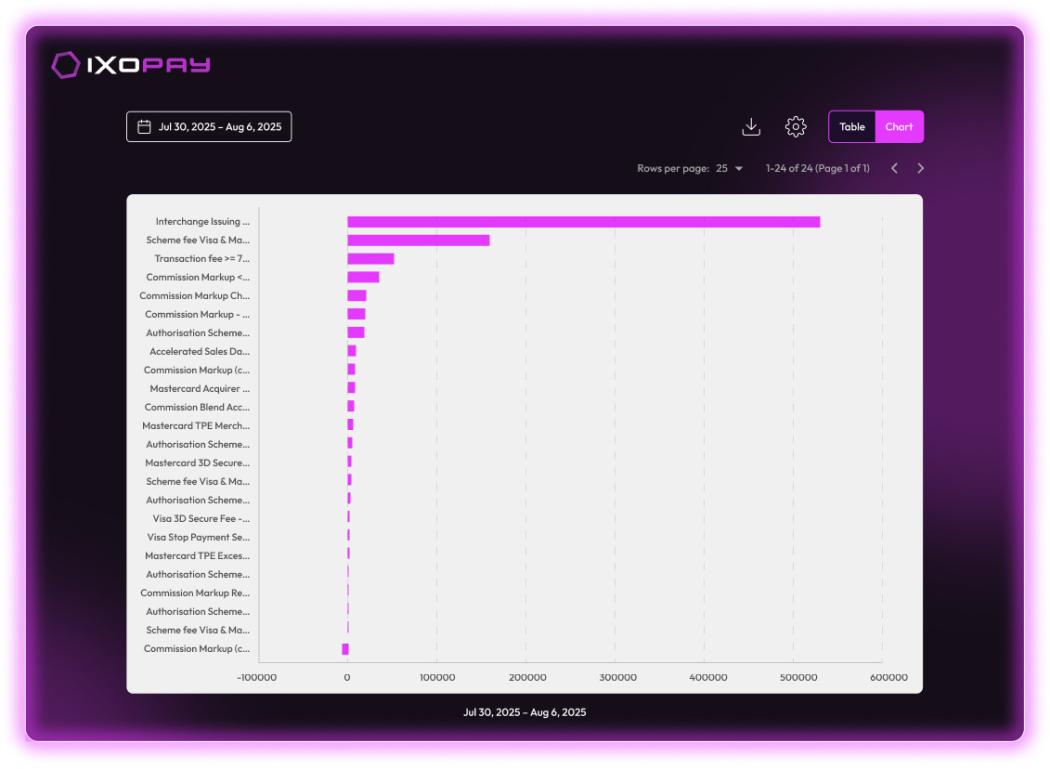Click the Interchange Issuing bar
The height and width of the screenshot is (769, 1050).
coord(583,222)
